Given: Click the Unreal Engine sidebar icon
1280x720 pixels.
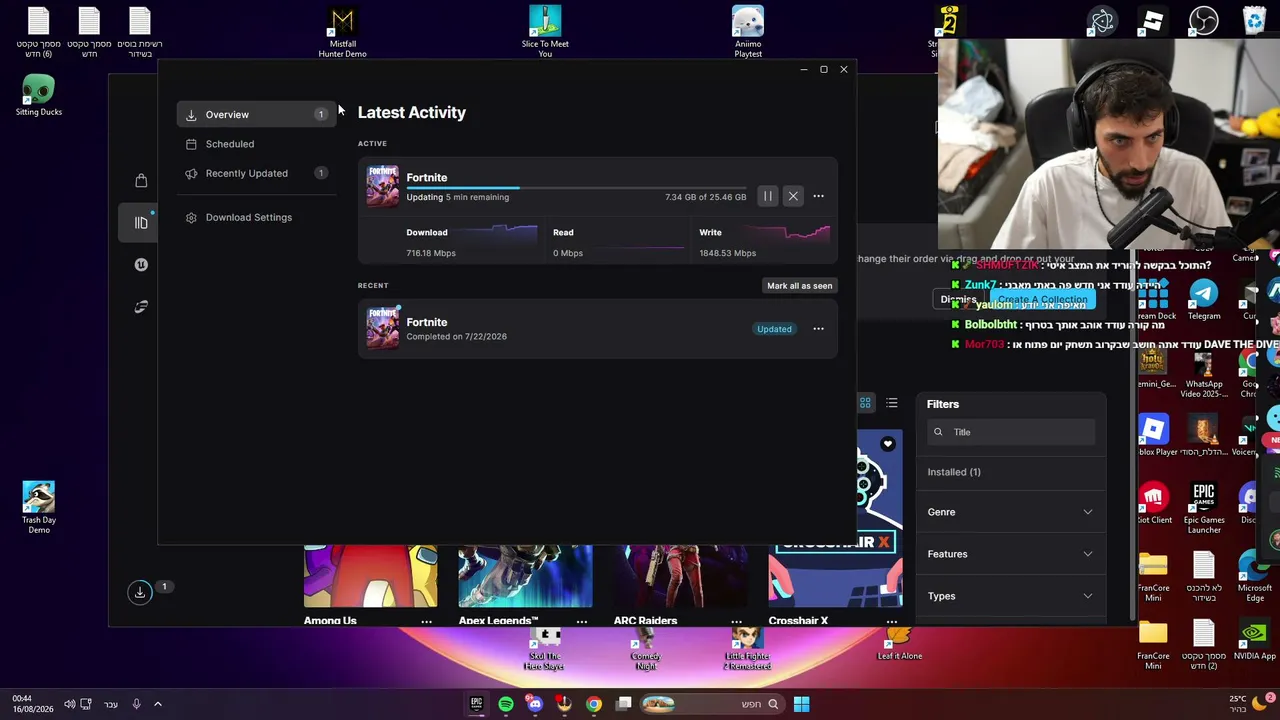Looking at the screenshot, I should tap(141, 264).
